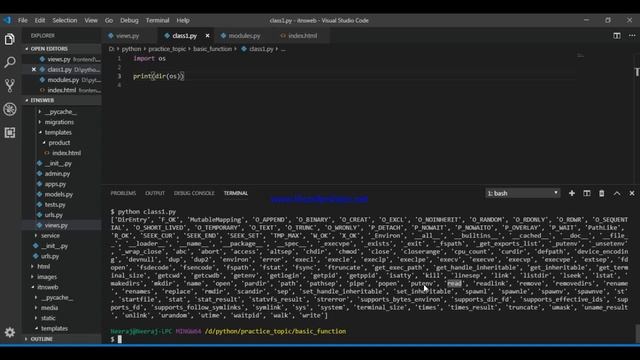Expand the media folder
Screen dimensions: 640x360
pyautogui.click(x=49, y=308)
